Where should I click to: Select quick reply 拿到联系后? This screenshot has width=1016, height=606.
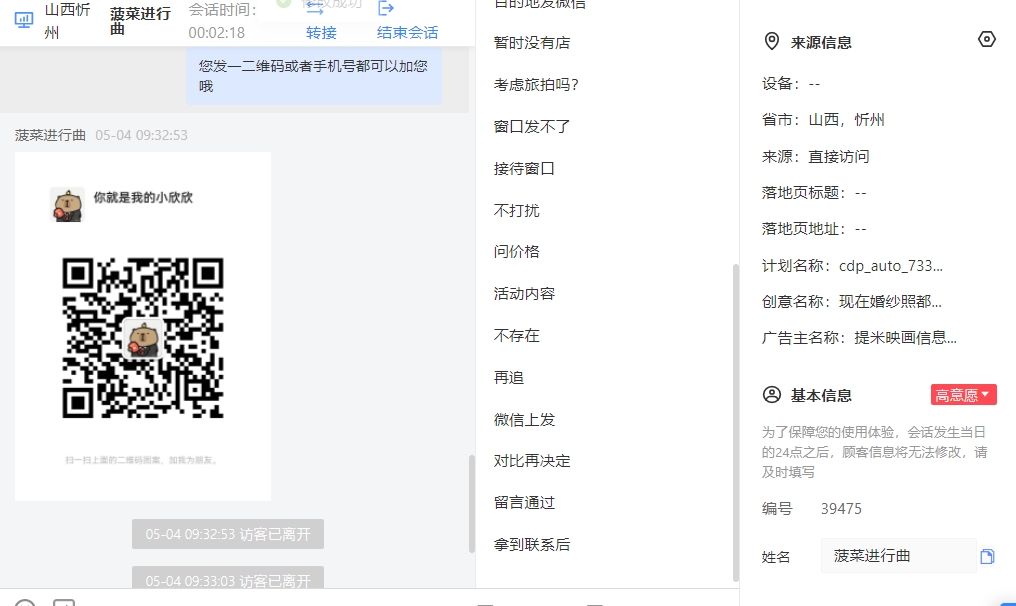click(532, 544)
